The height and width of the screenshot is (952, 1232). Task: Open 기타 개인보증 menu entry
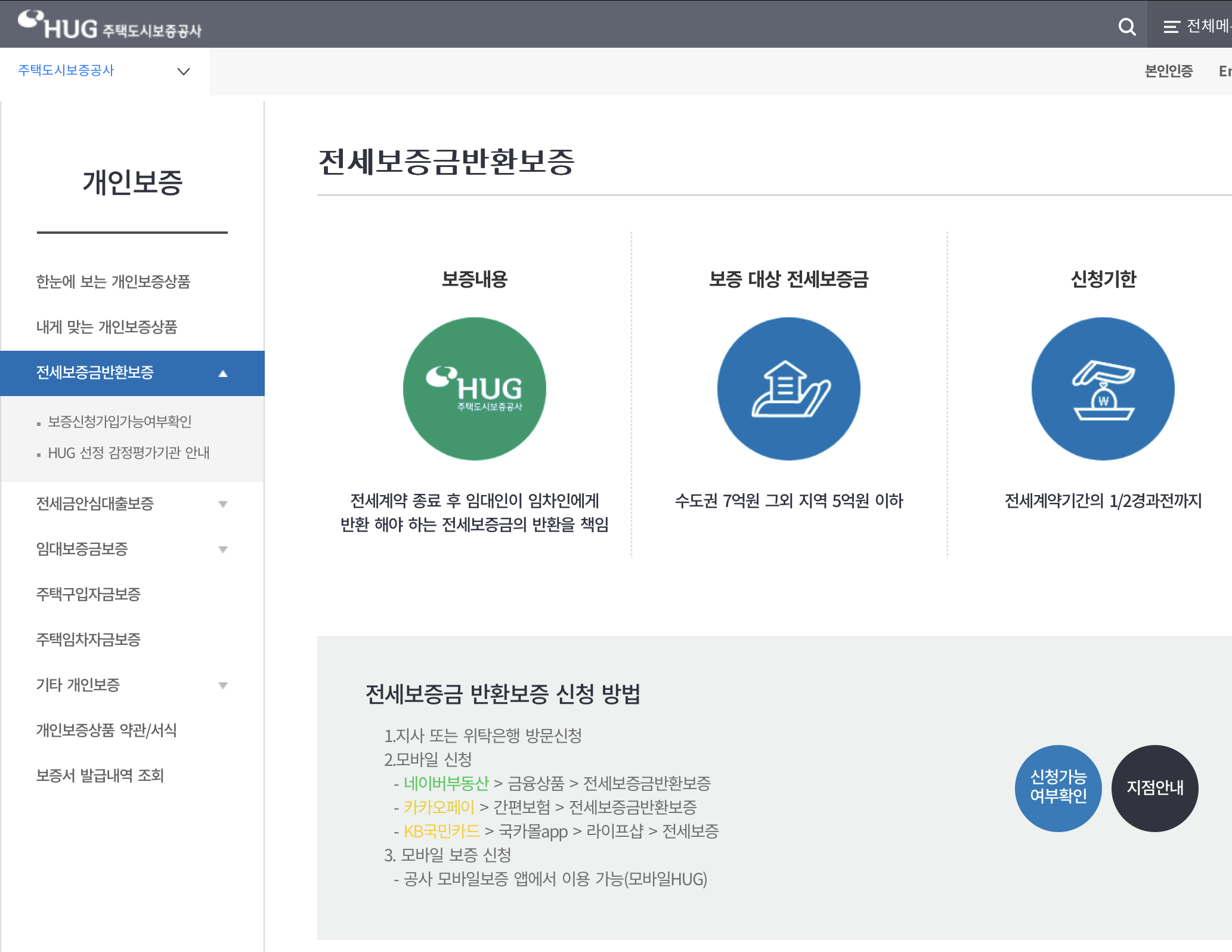pos(78,685)
